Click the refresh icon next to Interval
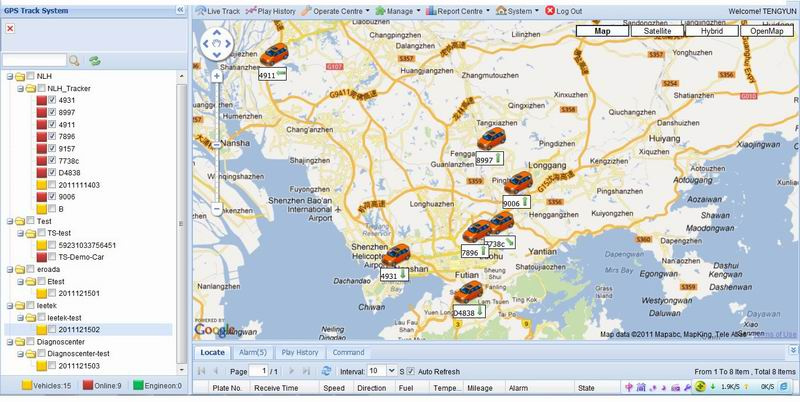Viewport: 800px width, 402px height. tap(326, 371)
